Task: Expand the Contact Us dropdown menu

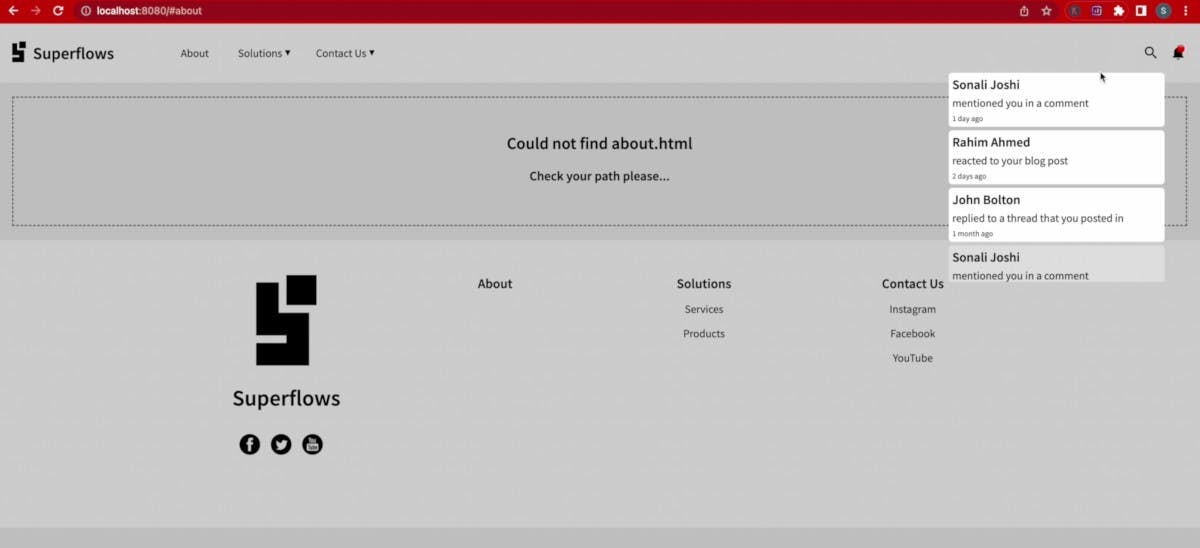Action: [345, 53]
